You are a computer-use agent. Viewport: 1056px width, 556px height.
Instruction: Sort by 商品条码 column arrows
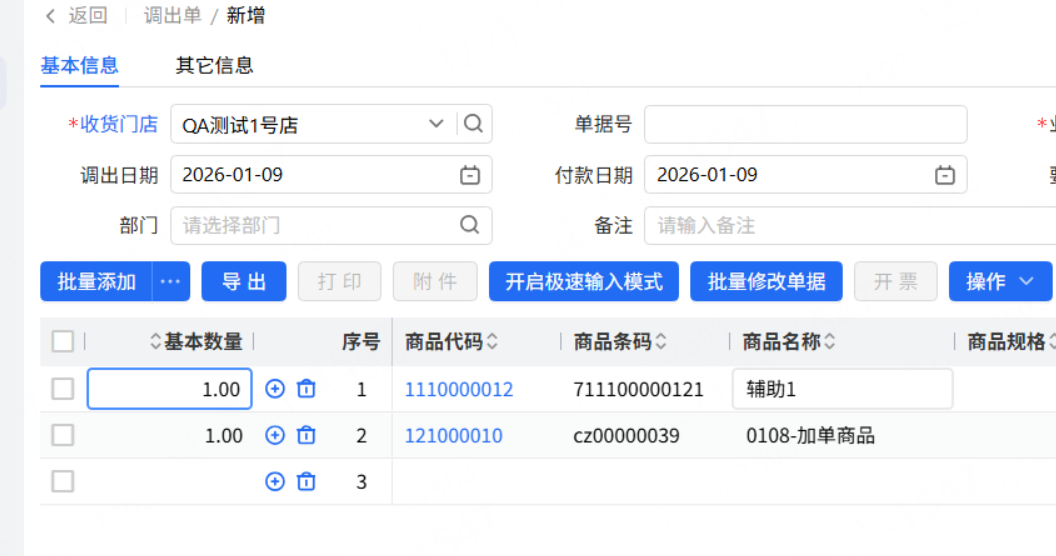(661, 341)
